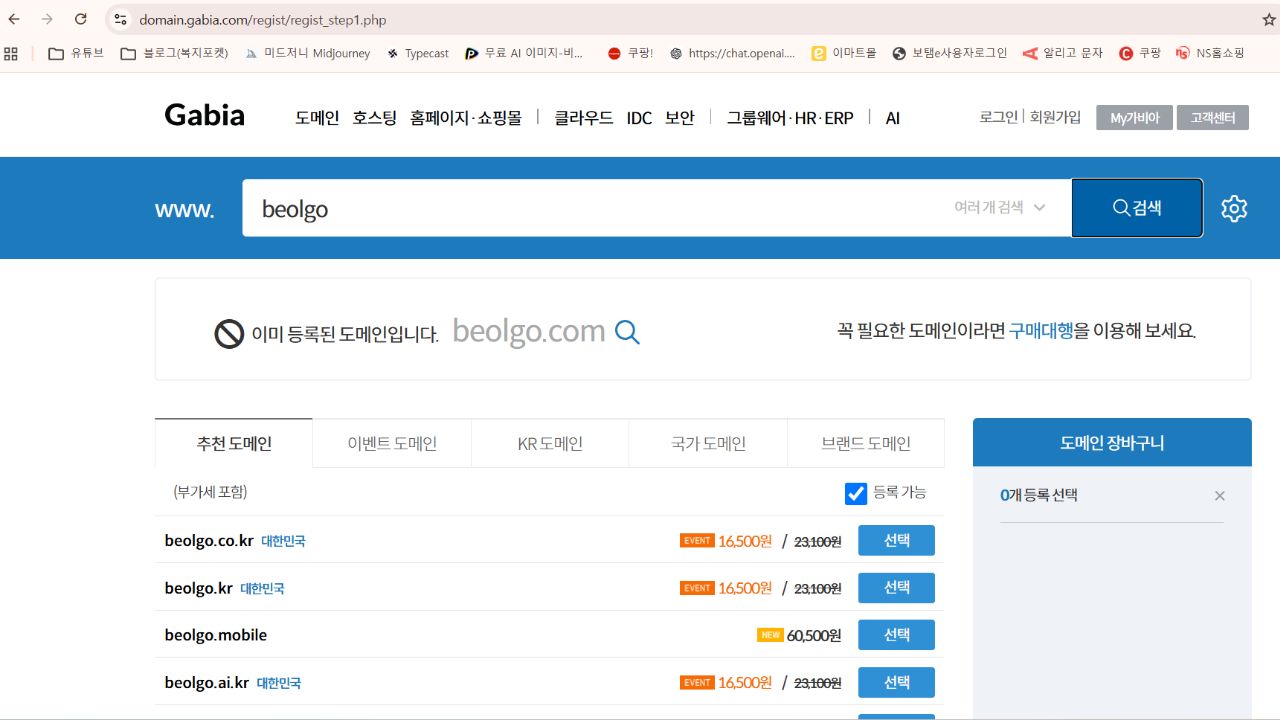Switch to the 이벤트 도메인 tab
Screen dimensions: 1280x720
[392, 443]
